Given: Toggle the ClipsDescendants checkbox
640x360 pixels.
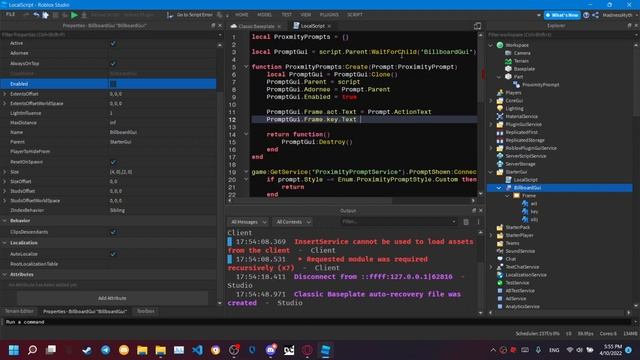Looking at the screenshot, I should [x=113, y=232].
